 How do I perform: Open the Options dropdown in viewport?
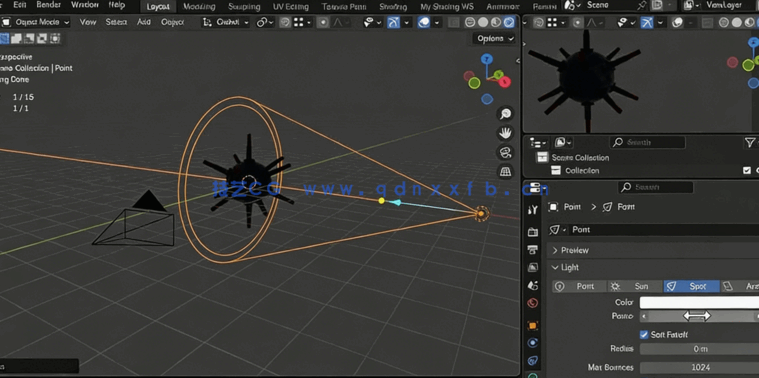(x=494, y=39)
